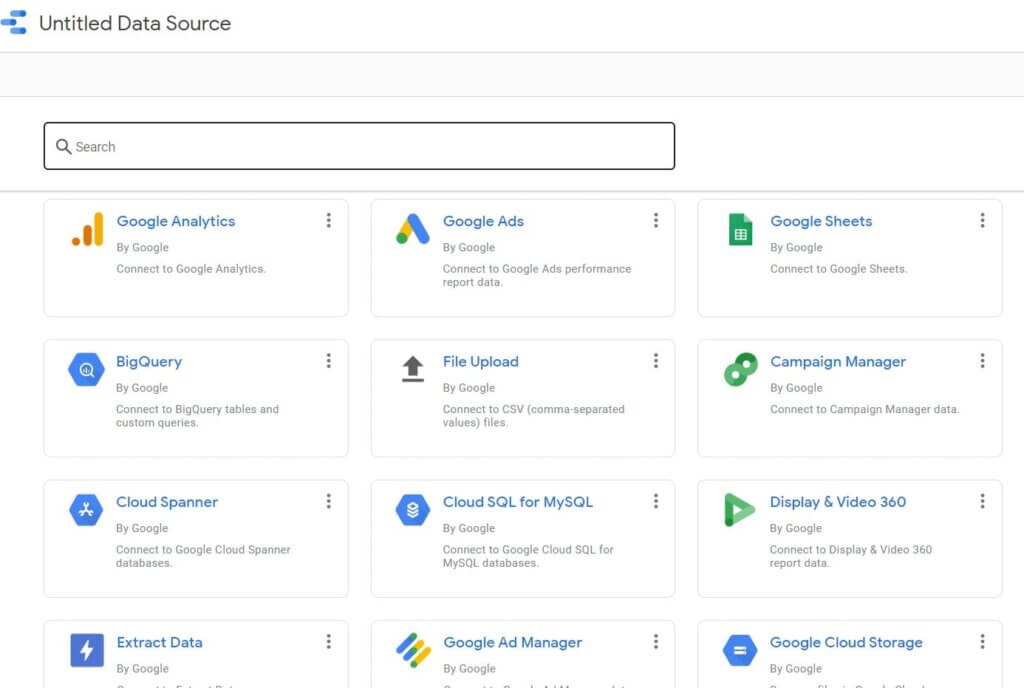Open more options for Cloud Spanner card
Image resolution: width=1024 pixels, height=688 pixels.
328,501
